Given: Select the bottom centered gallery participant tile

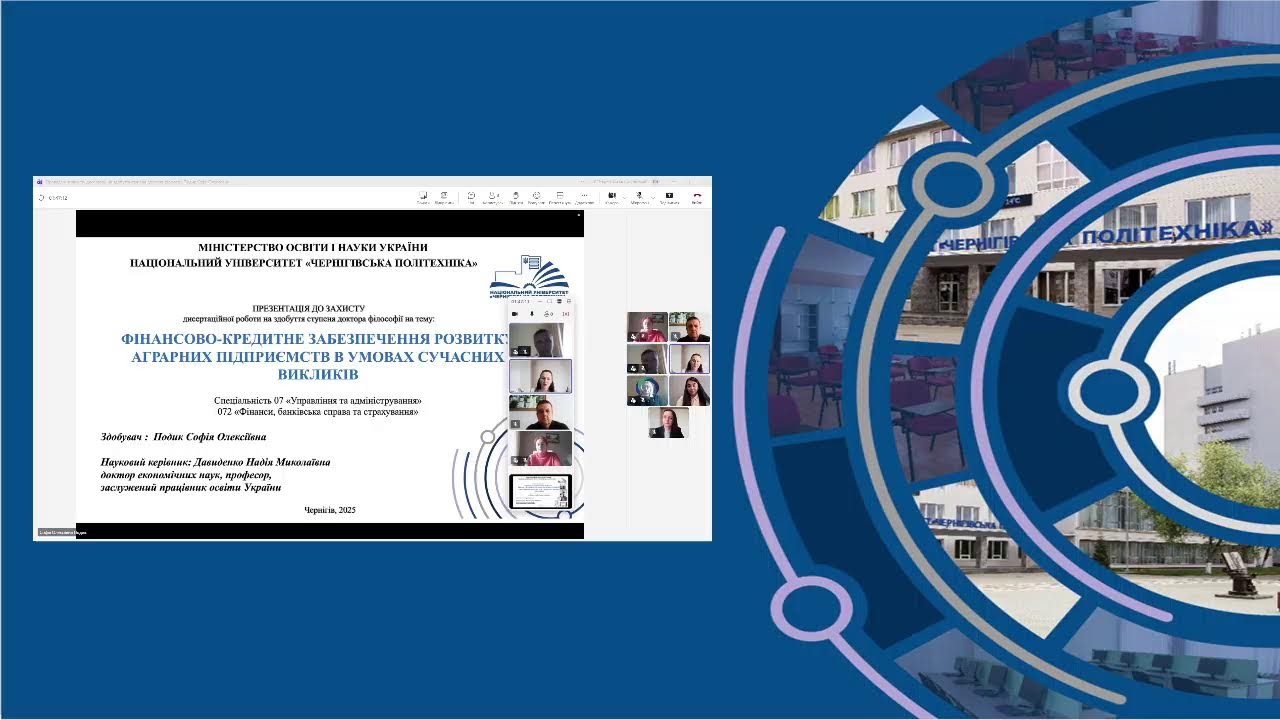Looking at the screenshot, I should pyautogui.click(x=668, y=423).
